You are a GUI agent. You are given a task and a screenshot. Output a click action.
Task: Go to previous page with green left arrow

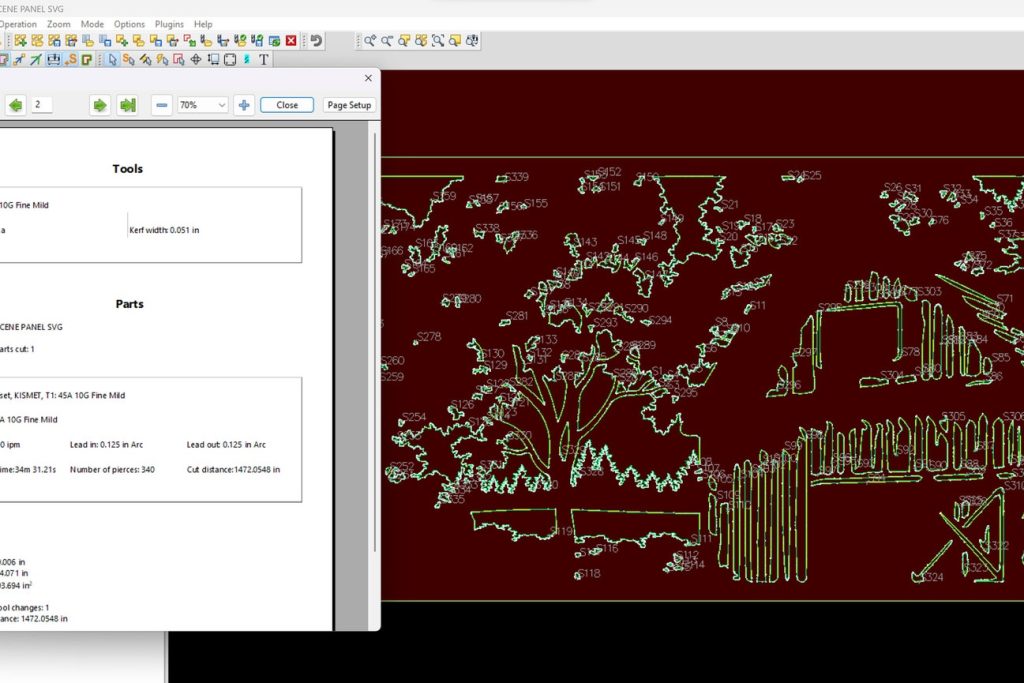click(16, 105)
